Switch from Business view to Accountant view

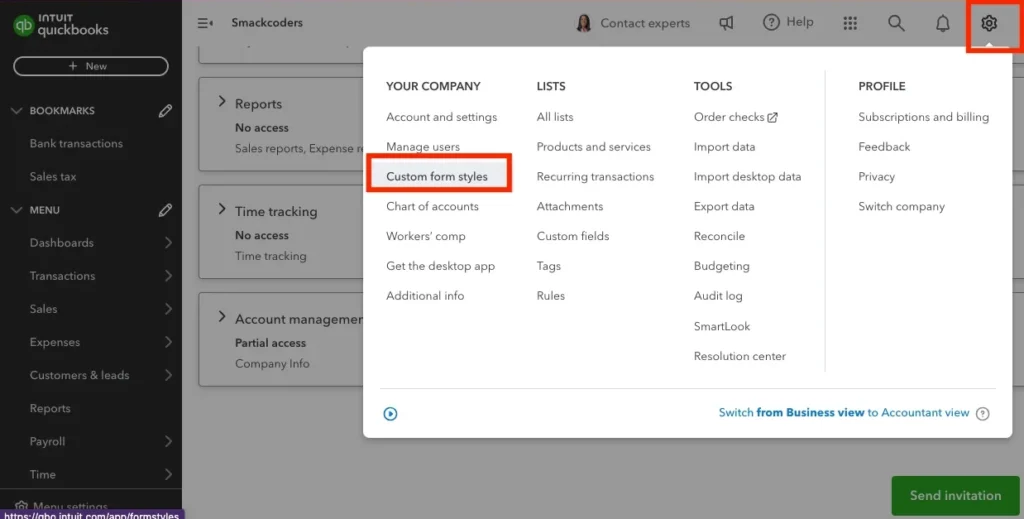pos(844,413)
